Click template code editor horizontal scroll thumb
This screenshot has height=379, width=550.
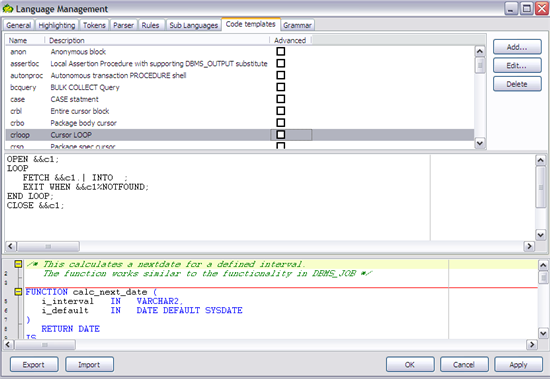coord(48,246)
